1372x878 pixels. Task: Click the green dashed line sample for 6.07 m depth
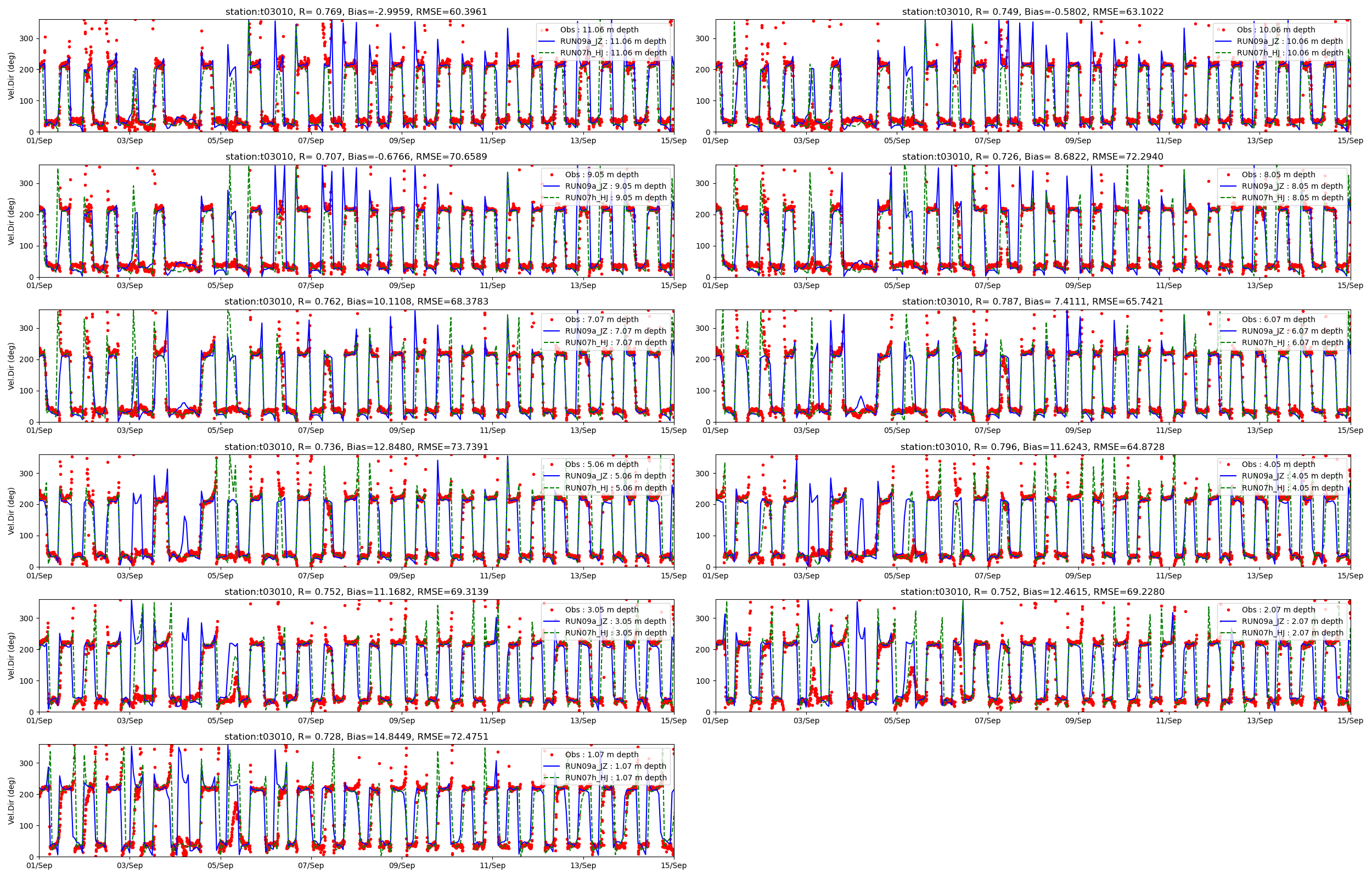tap(1229, 342)
